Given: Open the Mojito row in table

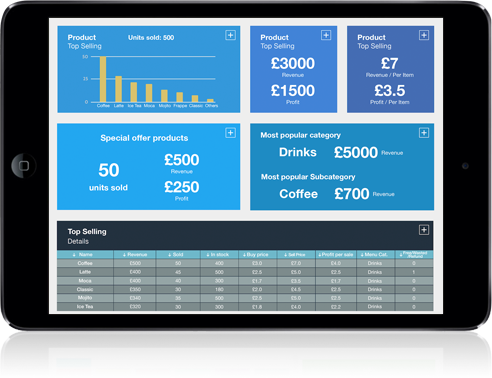Looking at the screenshot, I should 245,298.
